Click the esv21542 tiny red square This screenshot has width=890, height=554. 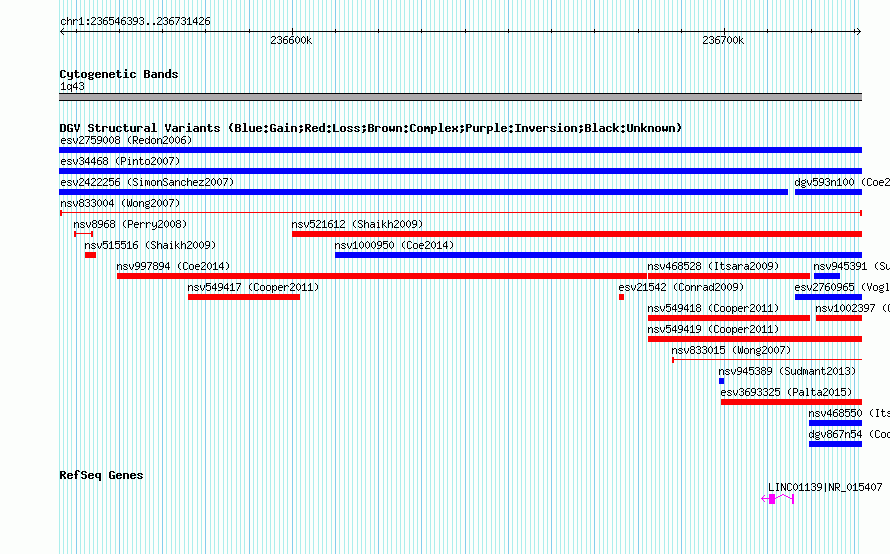point(622,297)
